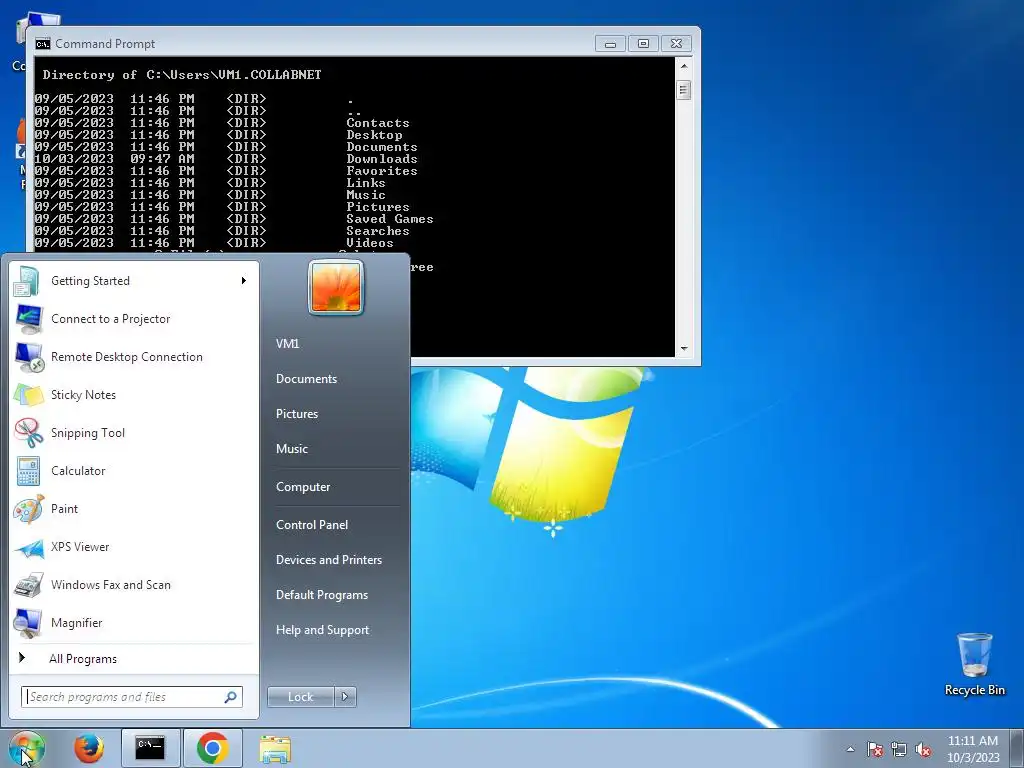Open Devices and Printers

[x=328, y=560]
